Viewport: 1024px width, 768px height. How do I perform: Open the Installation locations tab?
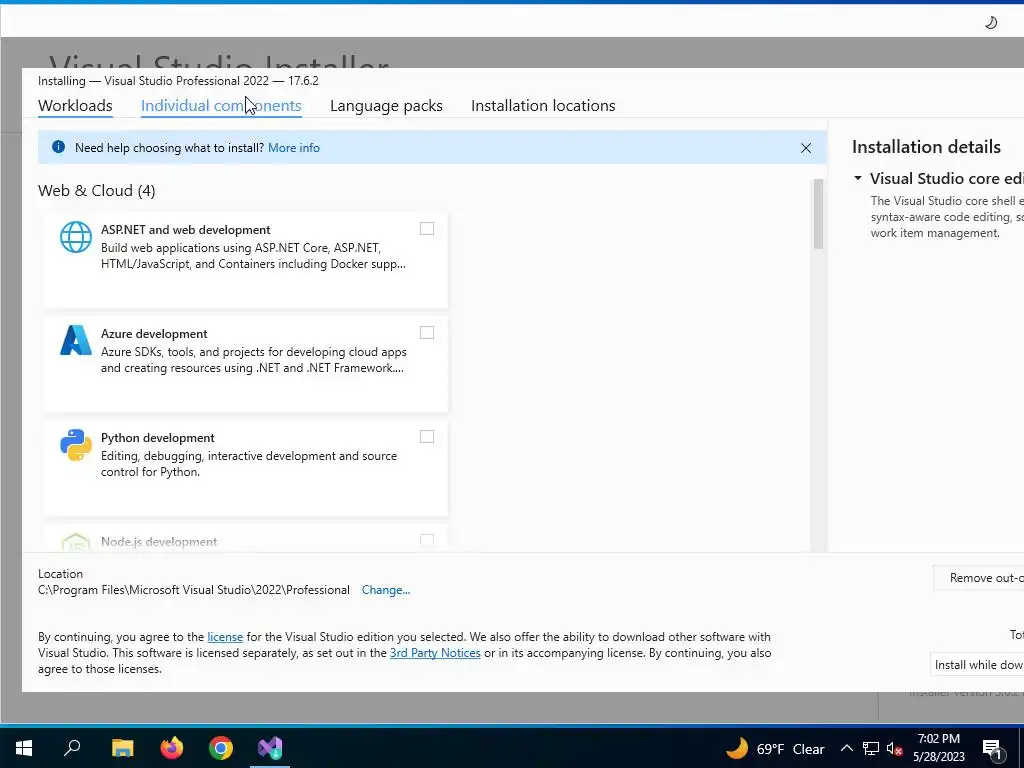543,105
